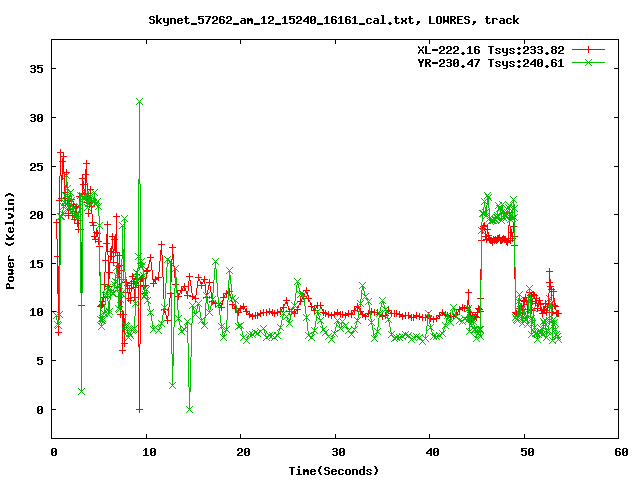The height and width of the screenshot is (480, 640).
Task: Click the x-axis tick label '40'
Action: (x=432, y=452)
